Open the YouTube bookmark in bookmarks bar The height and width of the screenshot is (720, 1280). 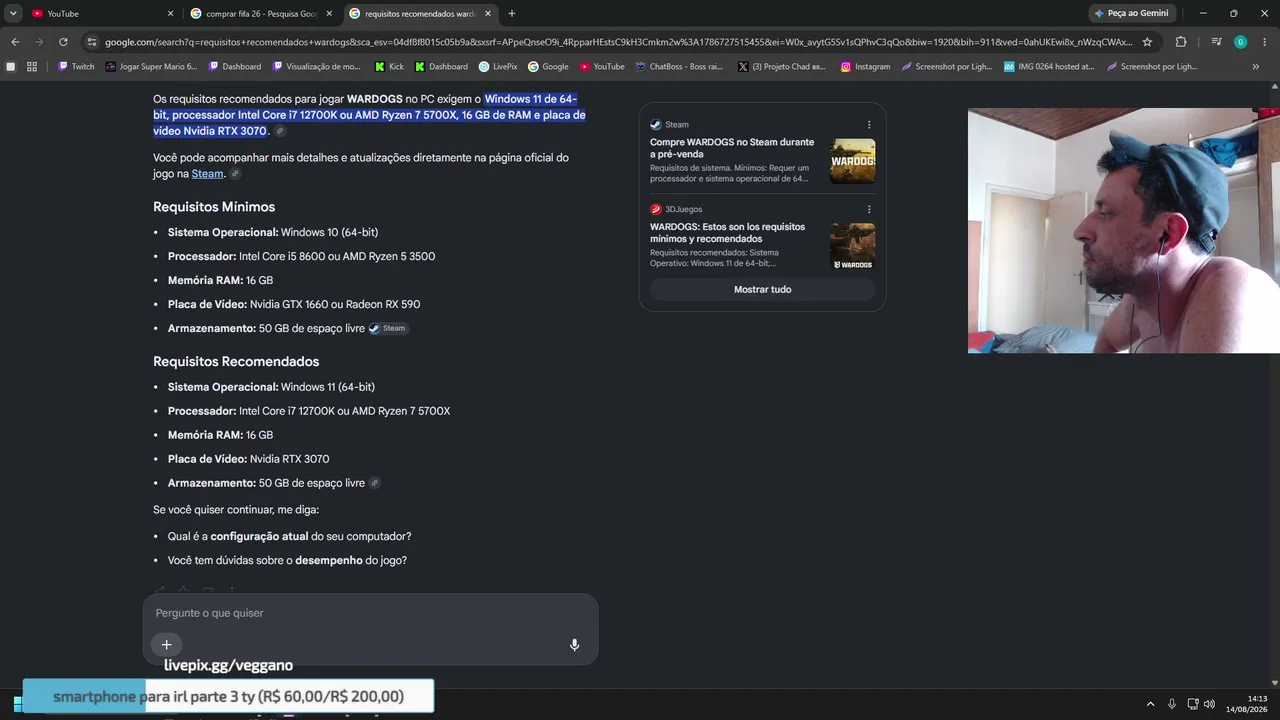(x=601, y=67)
